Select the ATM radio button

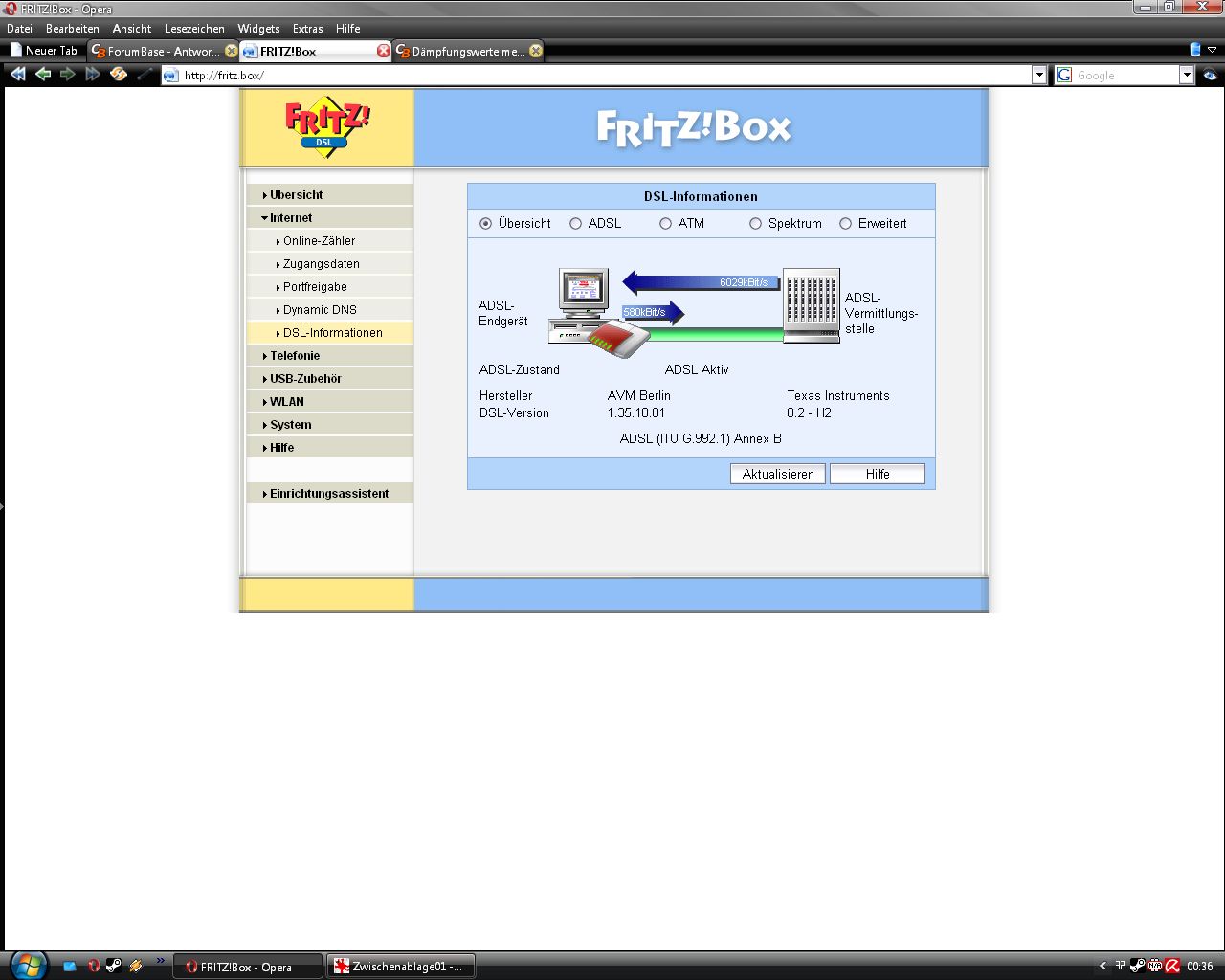tap(665, 223)
